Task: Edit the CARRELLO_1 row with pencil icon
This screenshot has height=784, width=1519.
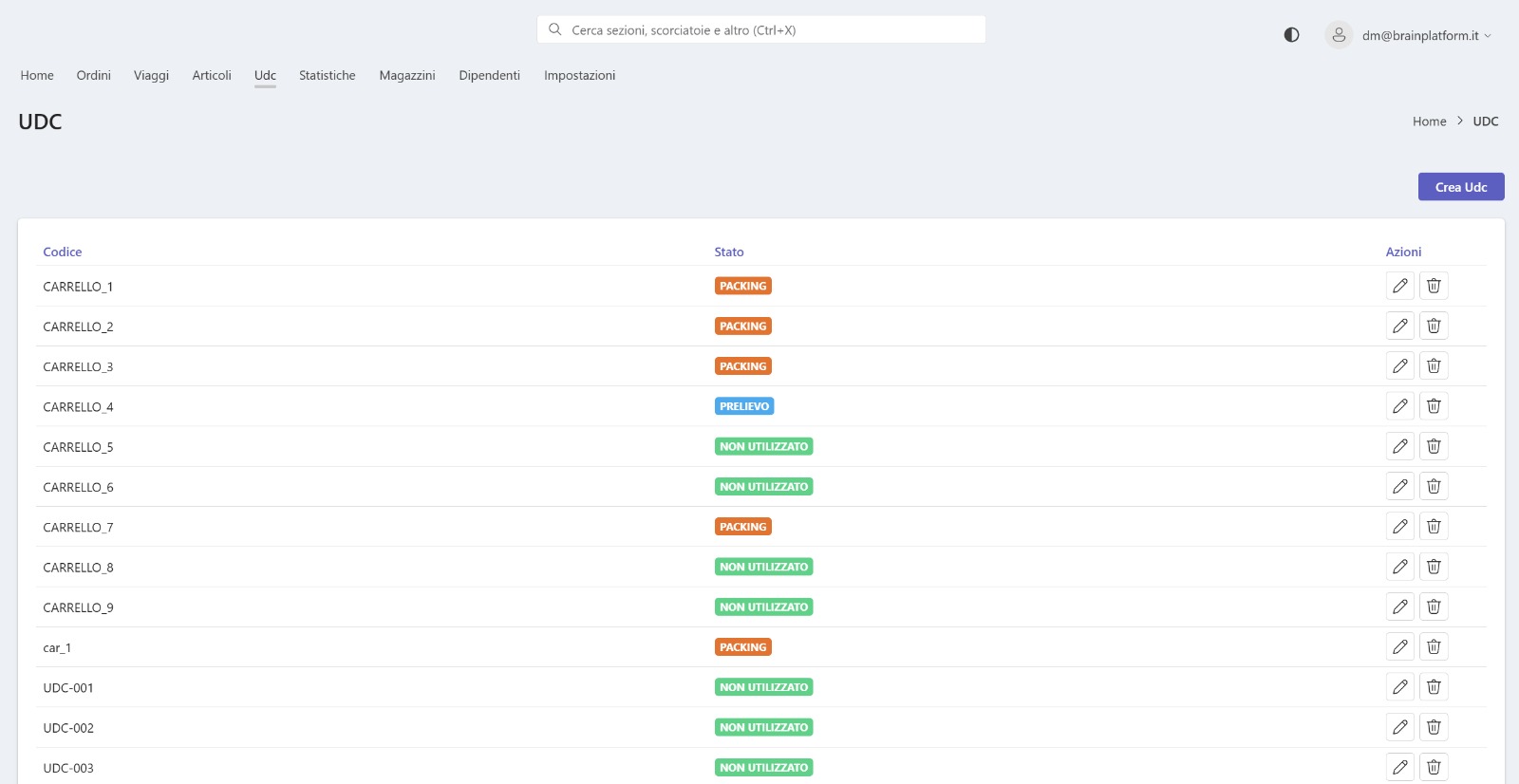Action: point(1399,286)
